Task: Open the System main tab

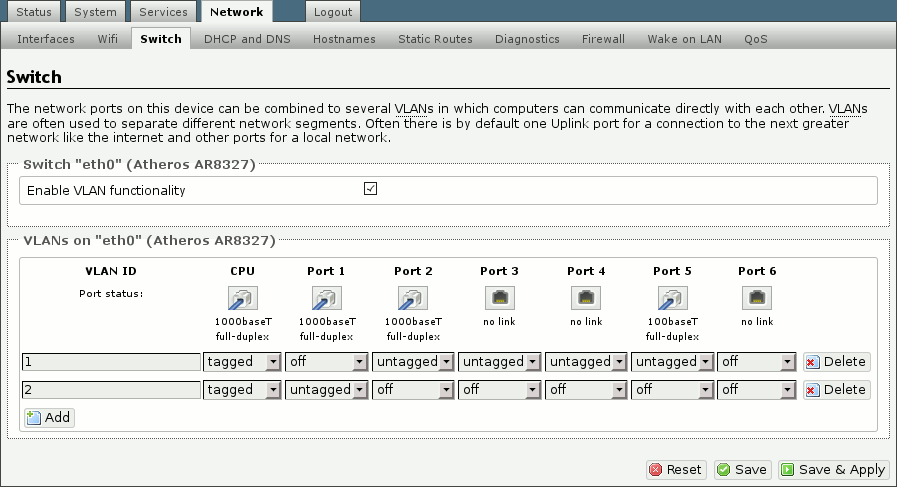Action: pyautogui.click(x=95, y=11)
